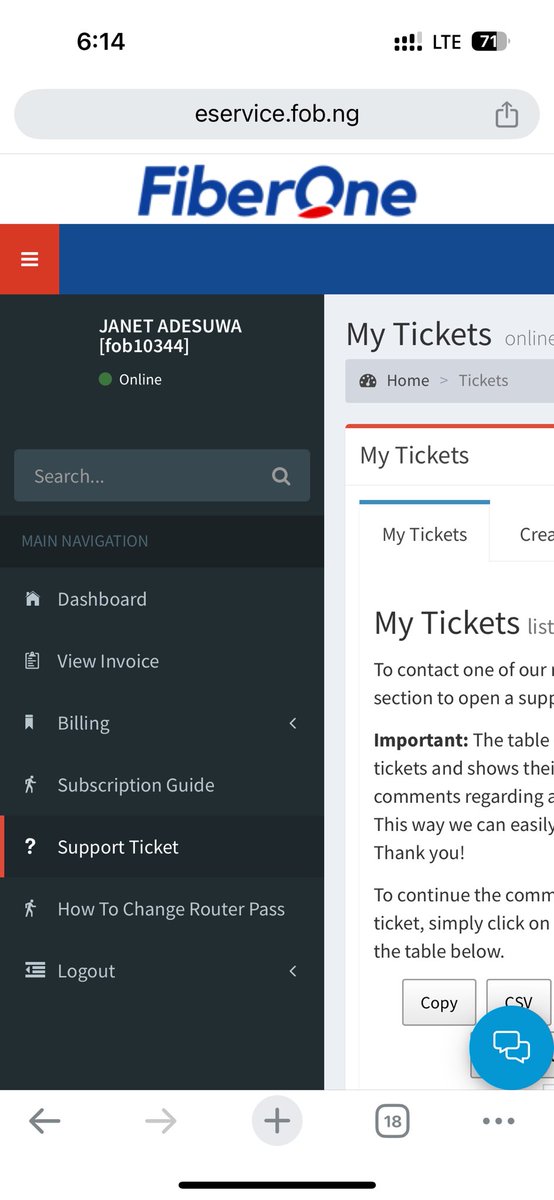The width and height of the screenshot is (554, 1200).
Task: Go back with browser back arrow
Action: [45, 1121]
